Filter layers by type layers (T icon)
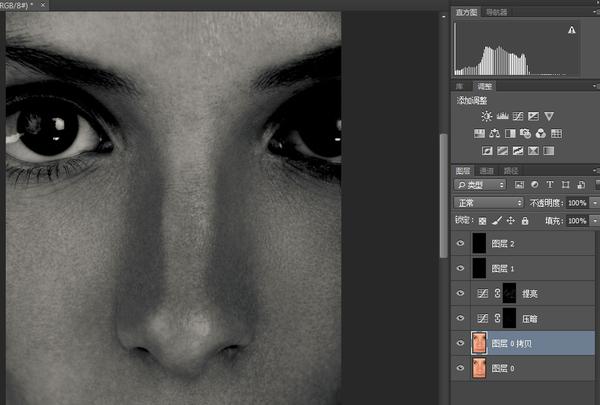Screen dimensions: 600x405 coord(550,186)
